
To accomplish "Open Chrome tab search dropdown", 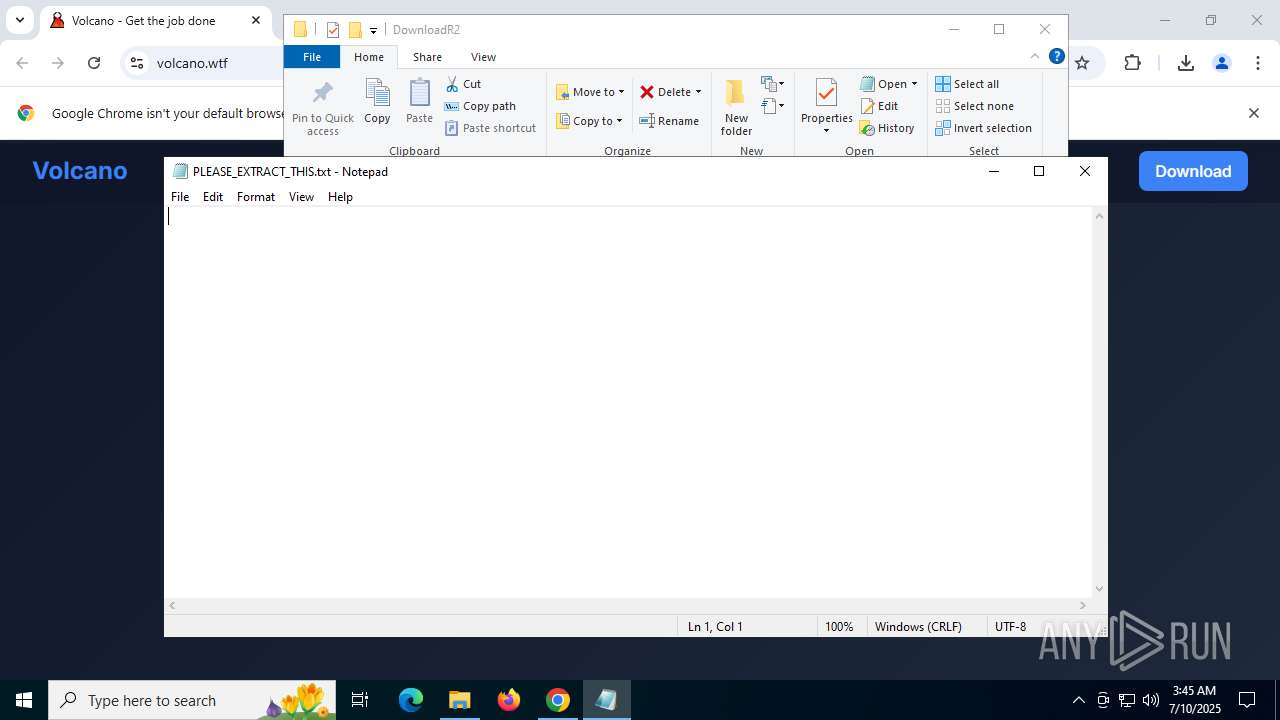I will point(19,20).
